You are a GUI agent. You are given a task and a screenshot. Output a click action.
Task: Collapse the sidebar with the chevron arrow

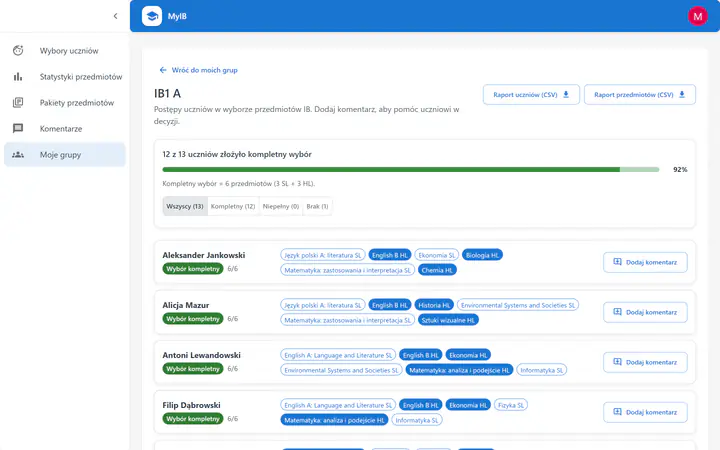tap(115, 16)
